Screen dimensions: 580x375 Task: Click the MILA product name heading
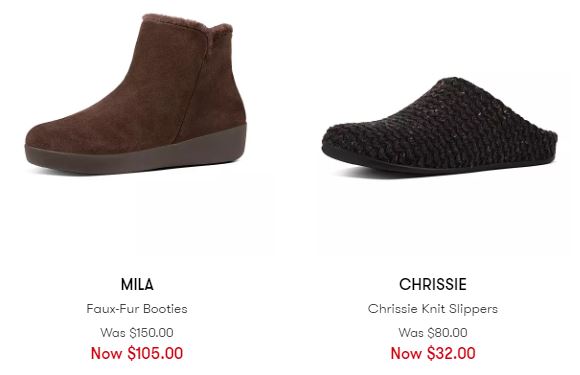point(137,284)
